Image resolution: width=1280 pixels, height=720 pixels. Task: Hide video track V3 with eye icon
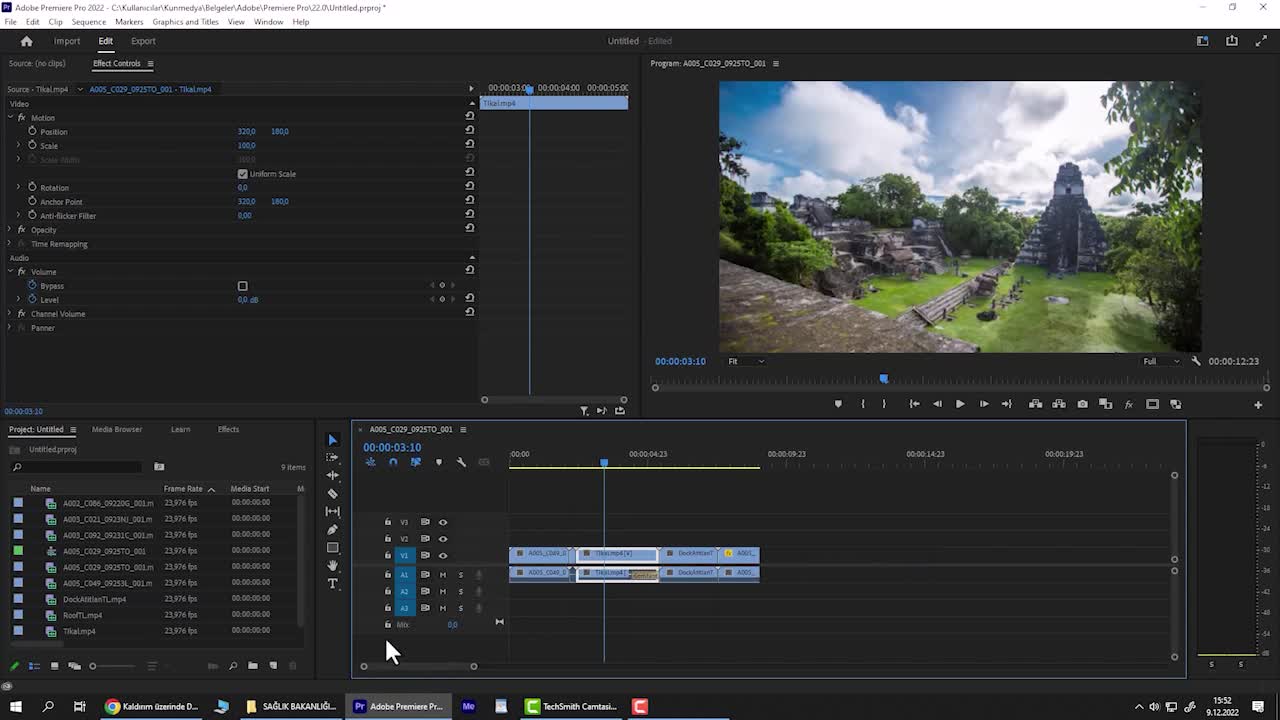[443, 522]
